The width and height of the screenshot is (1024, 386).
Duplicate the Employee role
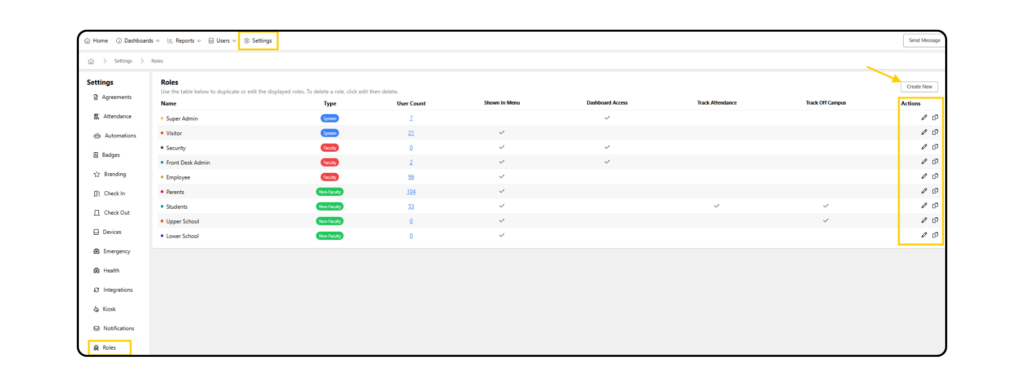tap(935, 176)
